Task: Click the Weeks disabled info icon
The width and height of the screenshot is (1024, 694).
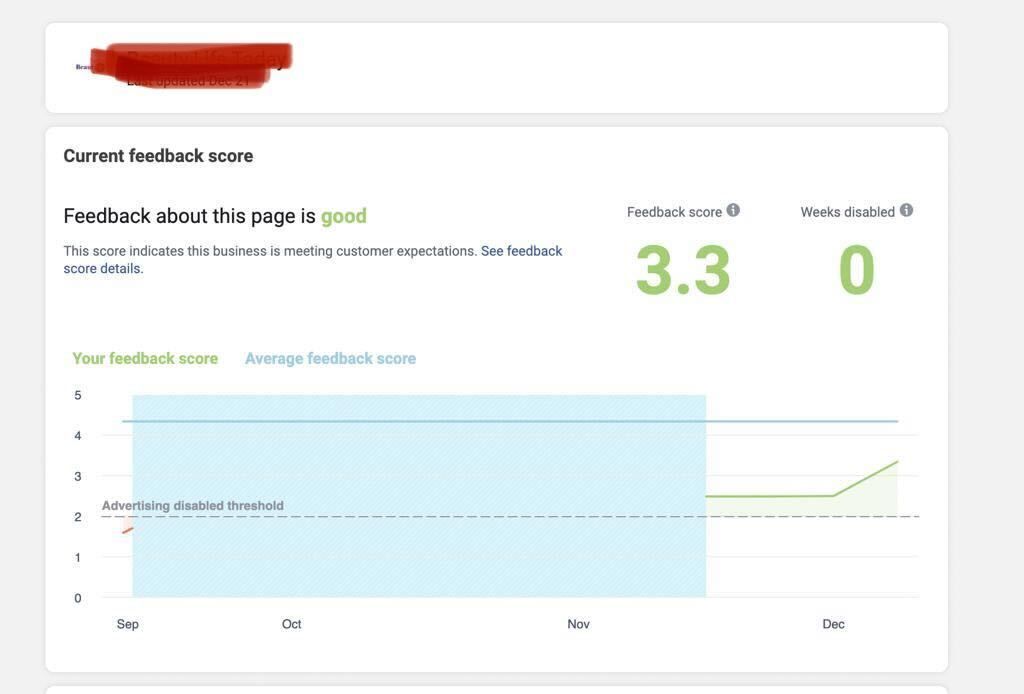Action: click(906, 210)
